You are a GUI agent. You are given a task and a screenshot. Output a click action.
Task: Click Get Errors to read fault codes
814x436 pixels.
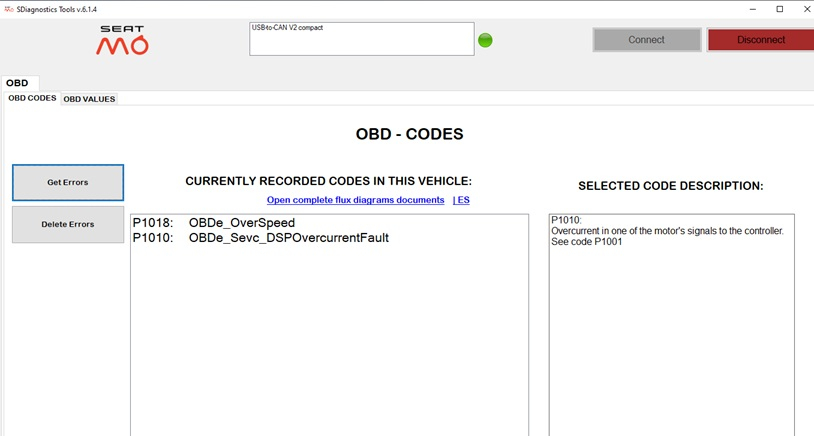pos(68,183)
